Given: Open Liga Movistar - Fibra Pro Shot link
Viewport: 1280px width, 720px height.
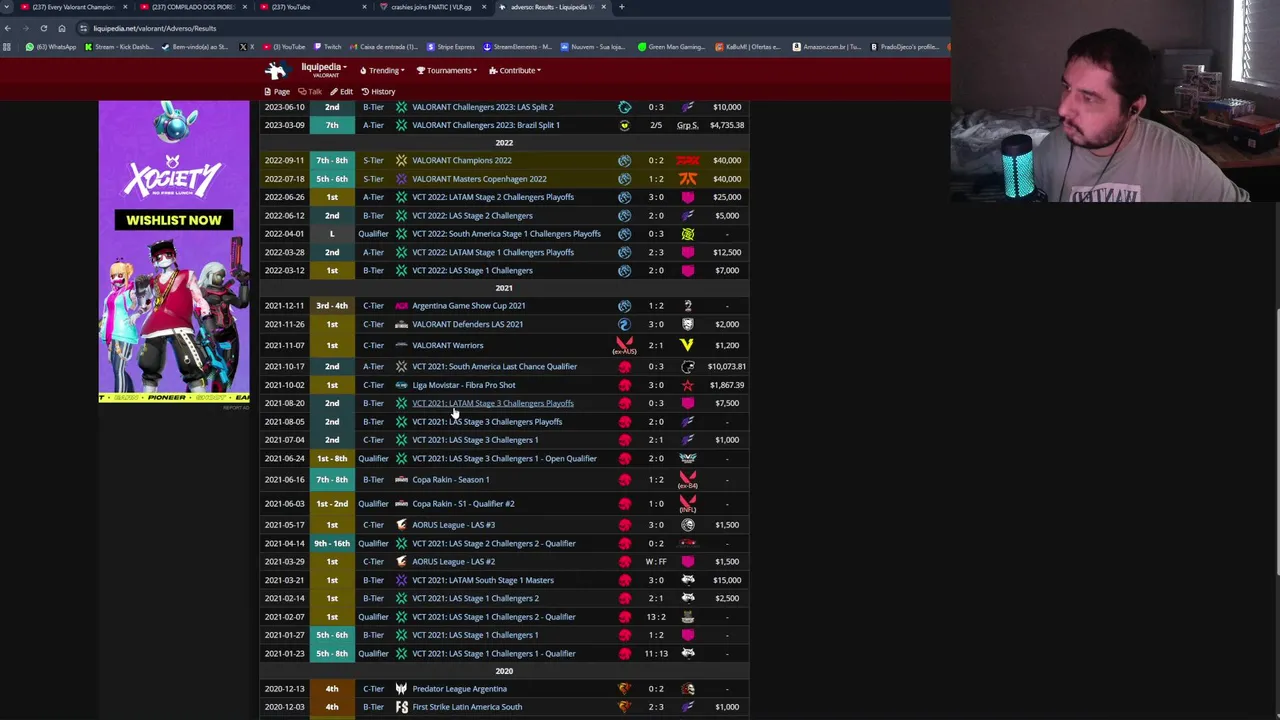Looking at the screenshot, I should 464,385.
